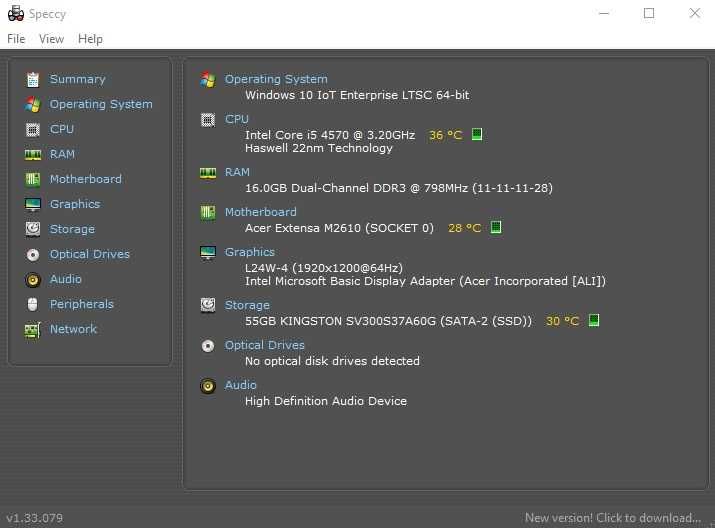
Task: Open the Audio section heading link
Action: coord(240,386)
